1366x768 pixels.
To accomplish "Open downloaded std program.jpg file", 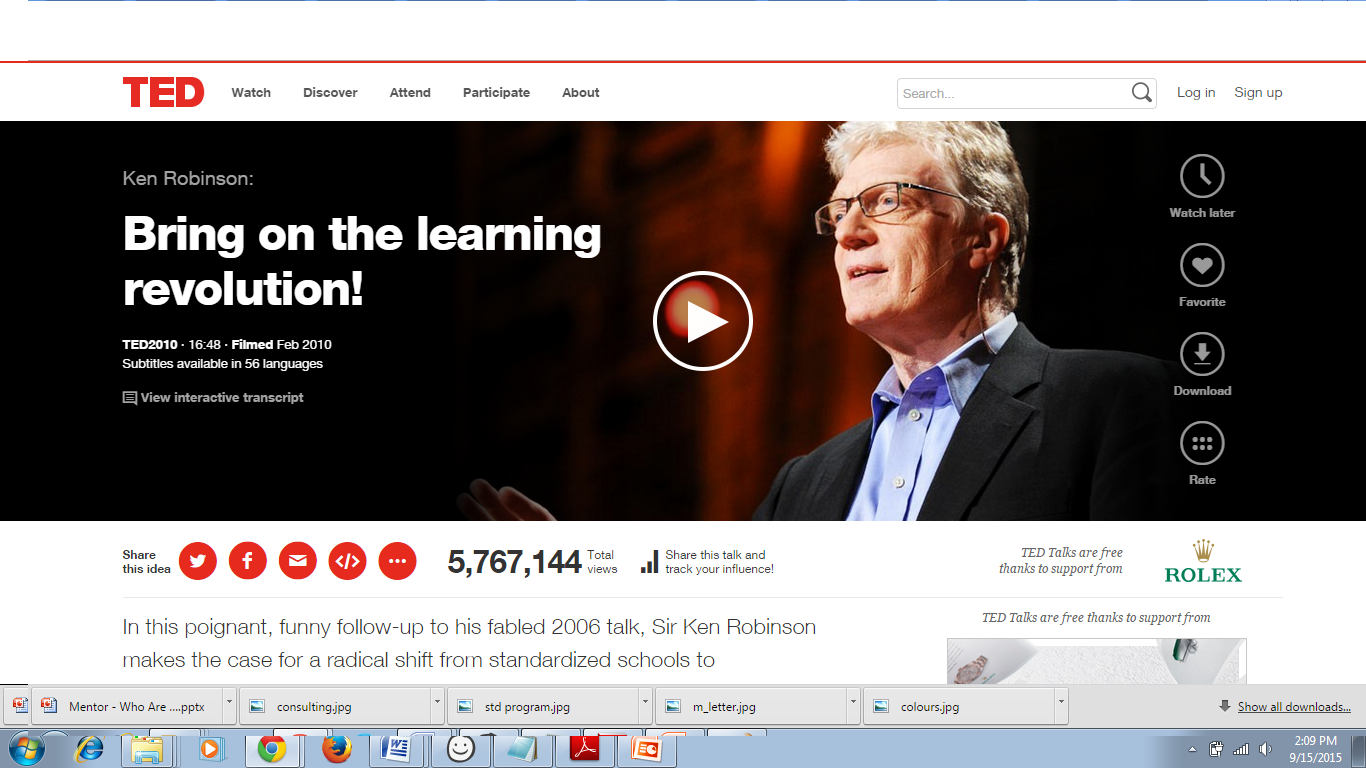I will [543, 706].
